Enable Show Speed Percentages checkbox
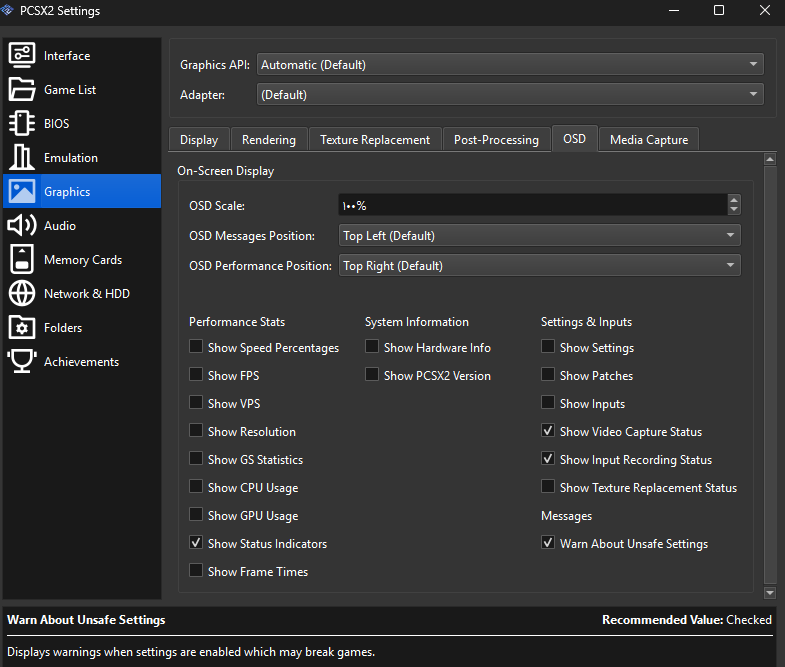 click(x=196, y=347)
